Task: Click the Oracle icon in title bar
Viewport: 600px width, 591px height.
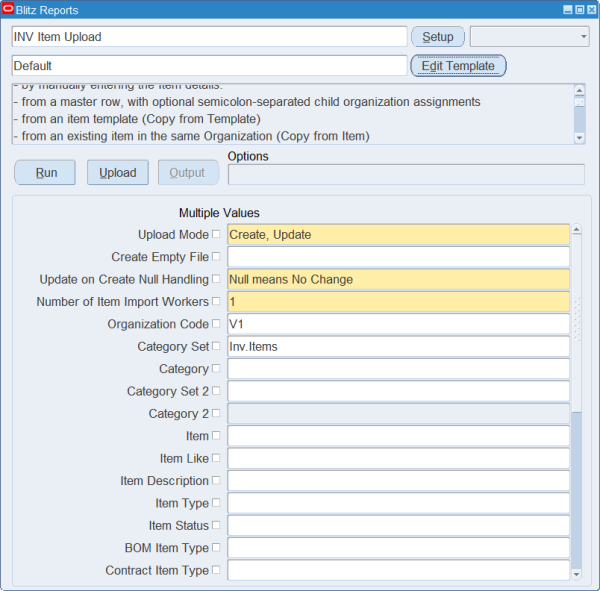Action: click(x=8, y=9)
